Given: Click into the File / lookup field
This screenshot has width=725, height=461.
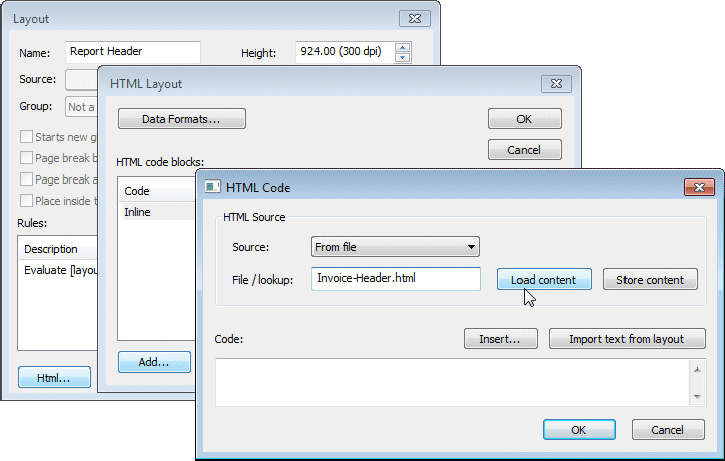Looking at the screenshot, I should [x=396, y=279].
